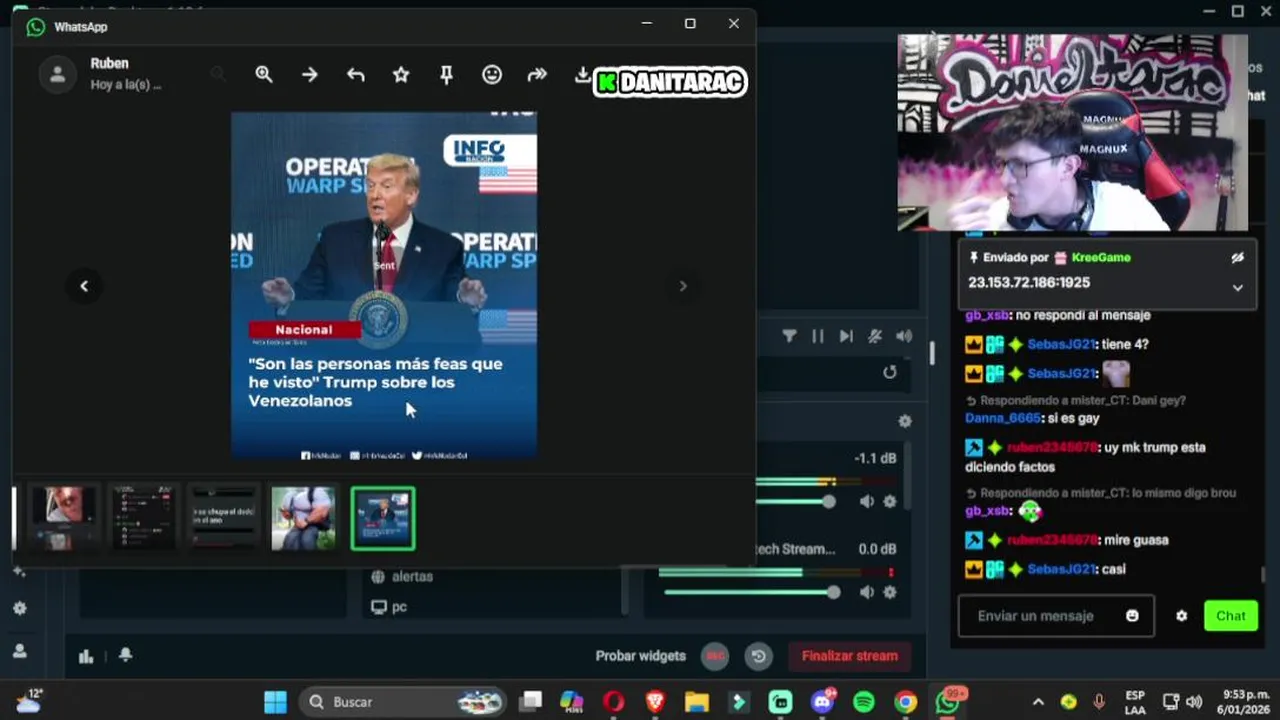Click the pinned IP address text

pyautogui.click(x=1029, y=283)
